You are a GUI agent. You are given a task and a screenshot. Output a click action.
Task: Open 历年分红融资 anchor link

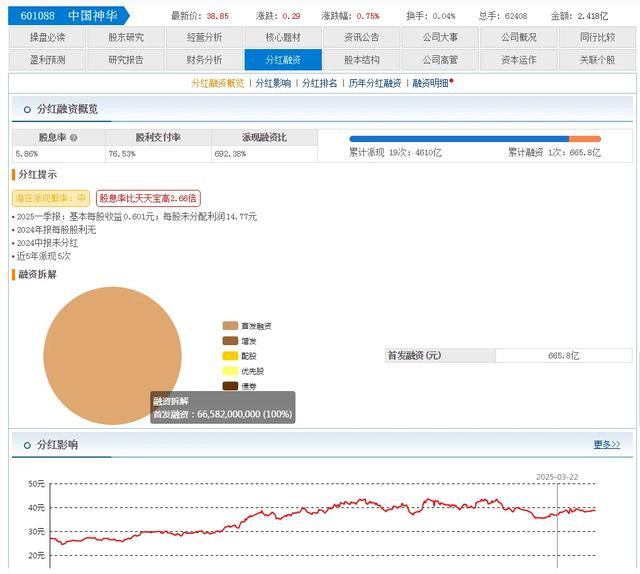(375, 83)
